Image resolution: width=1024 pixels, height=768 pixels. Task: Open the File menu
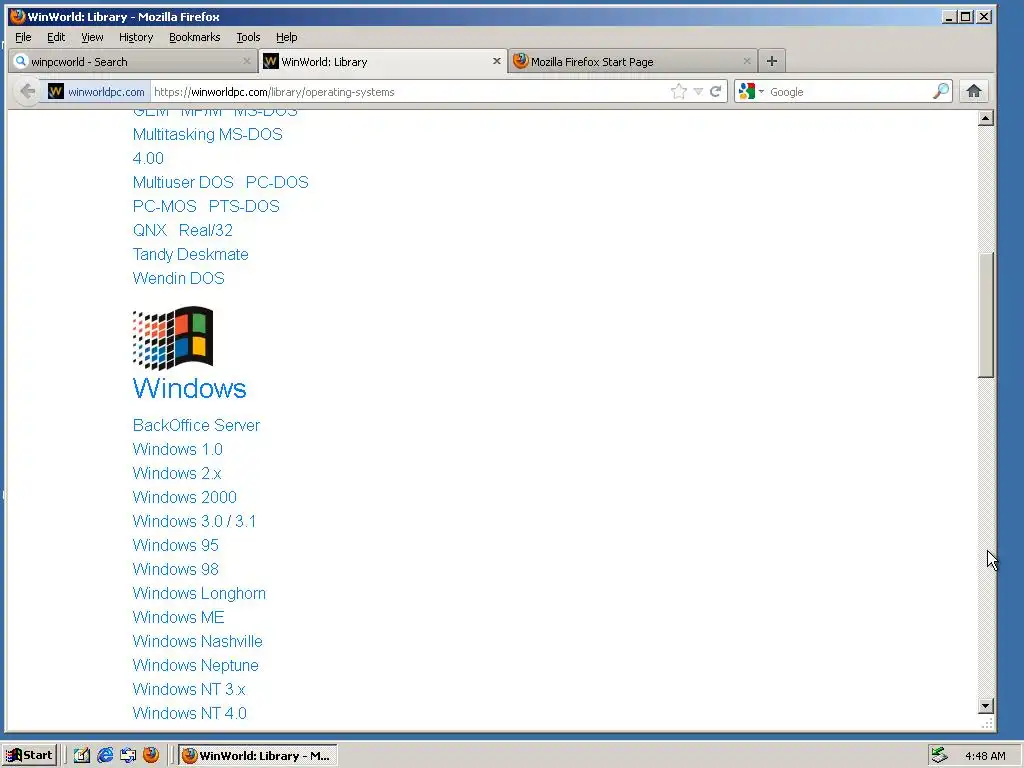point(23,37)
